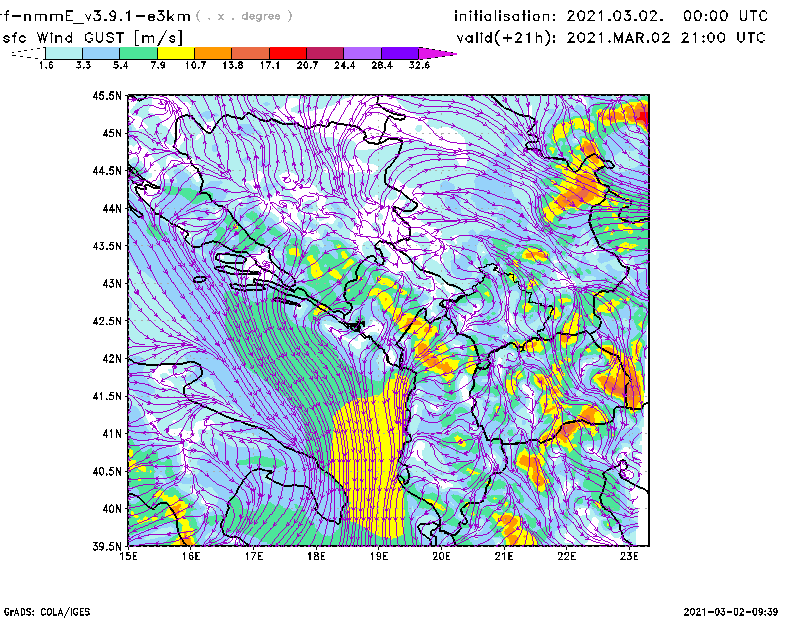Click the '2021-03-02-09:39' timestamp

tap(731, 612)
